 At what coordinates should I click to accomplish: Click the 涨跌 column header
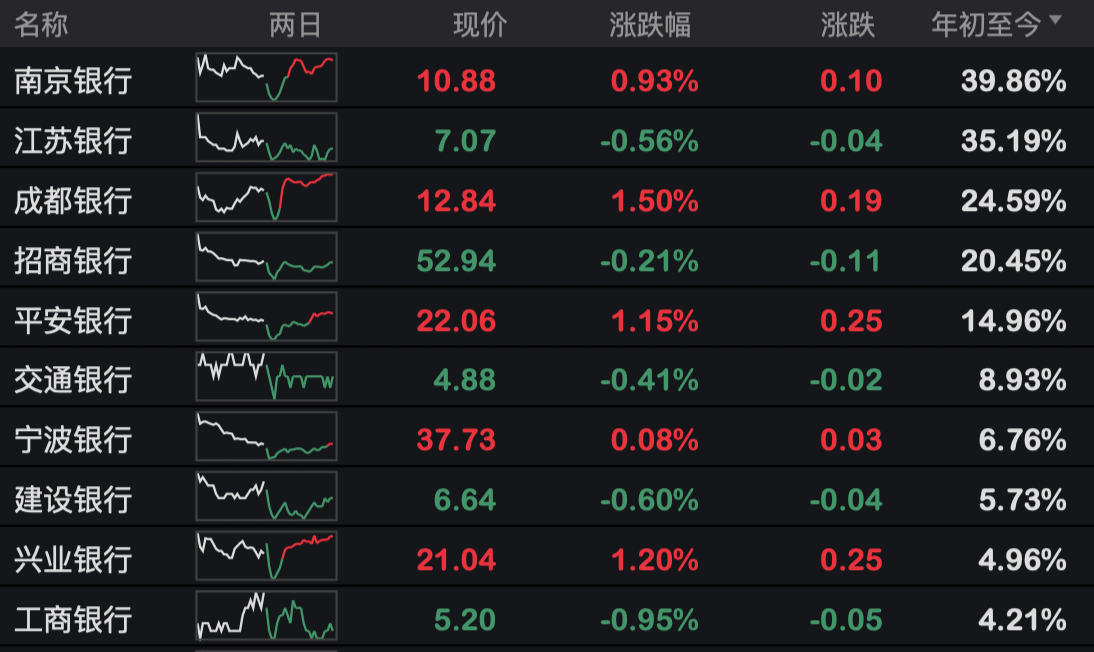[x=848, y=25]
